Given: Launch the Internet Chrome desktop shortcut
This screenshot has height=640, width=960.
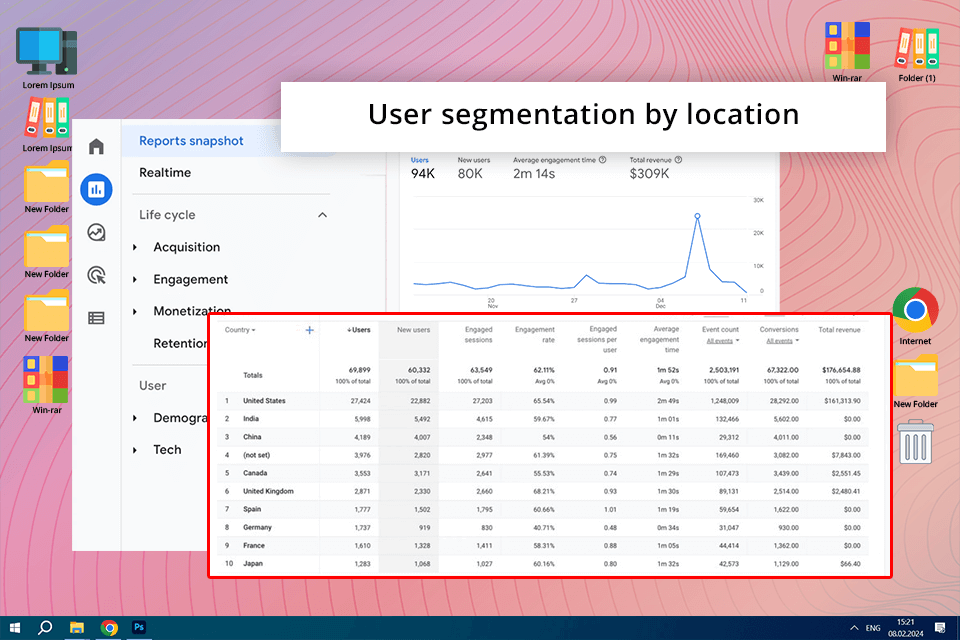Looking at the screenshot, I should 915,310.
